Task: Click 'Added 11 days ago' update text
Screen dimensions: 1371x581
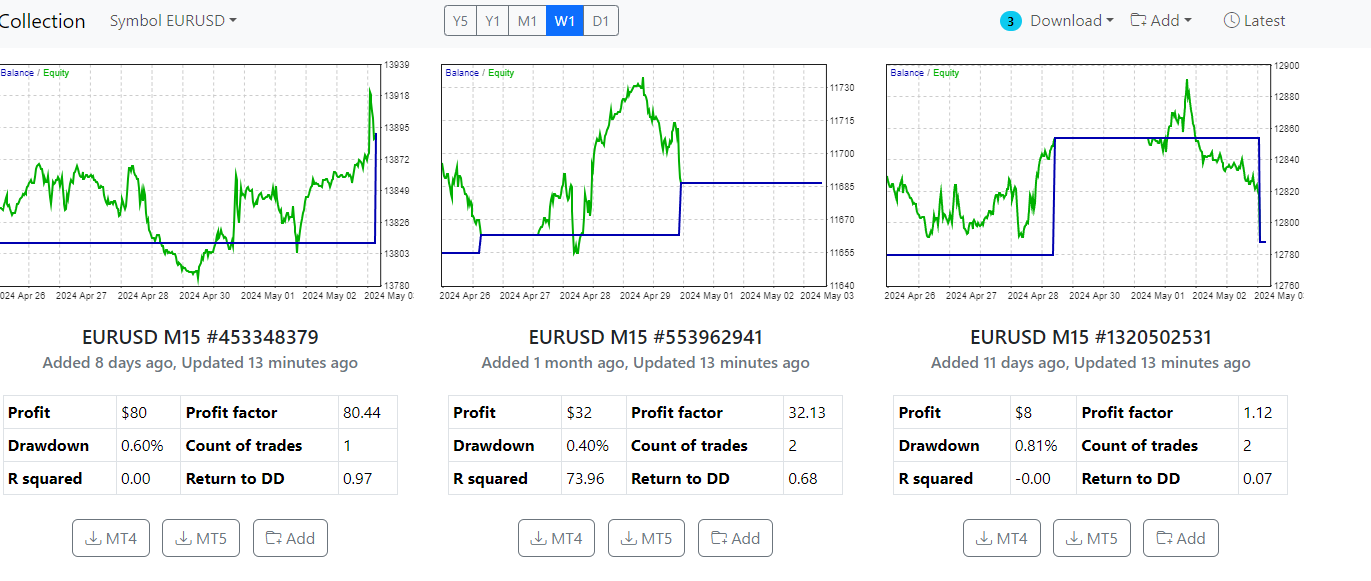Action: click(1091, 362)
